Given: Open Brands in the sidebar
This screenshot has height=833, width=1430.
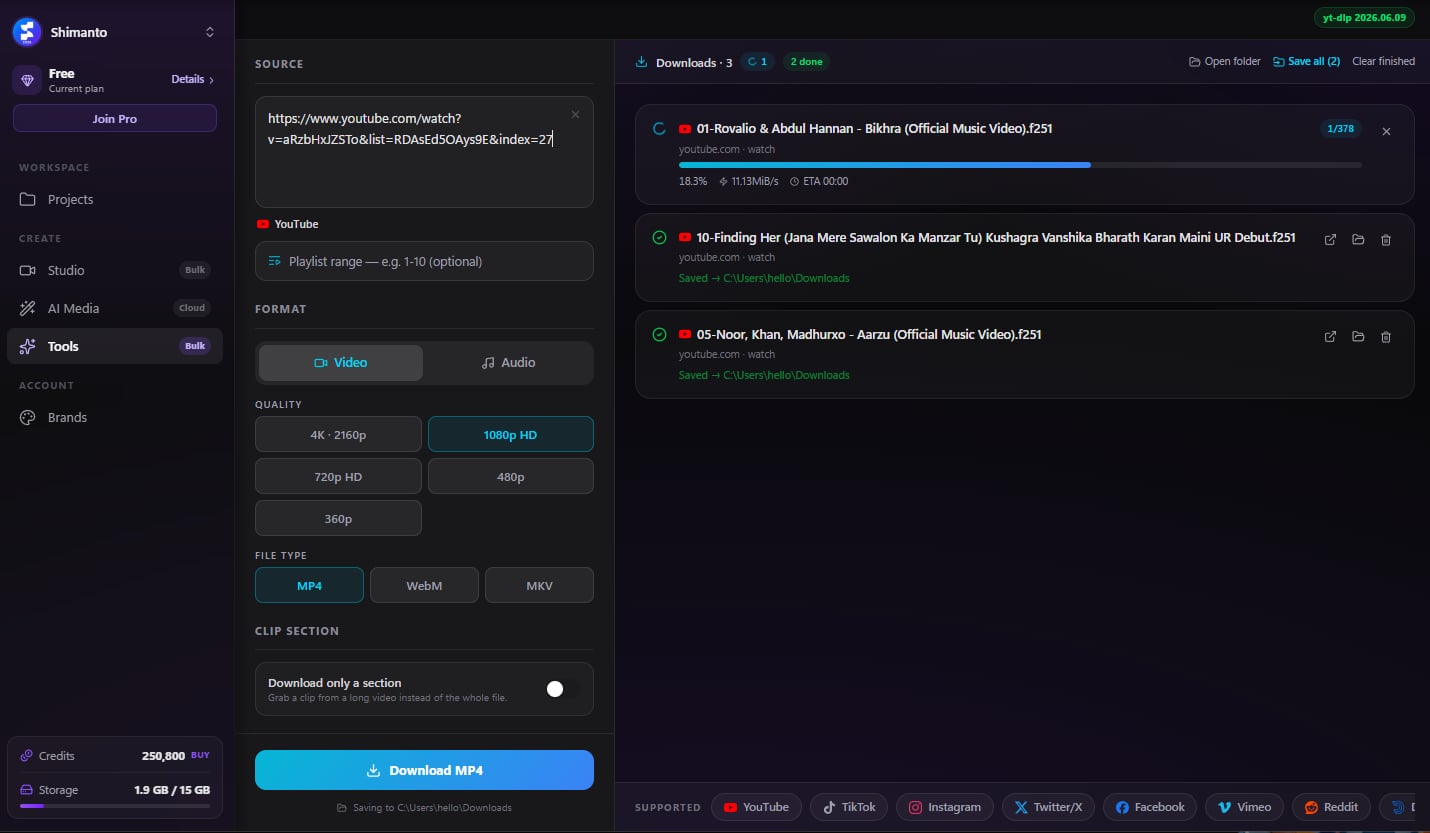Looking at the screenshot, I should click(x=115, y=417).
